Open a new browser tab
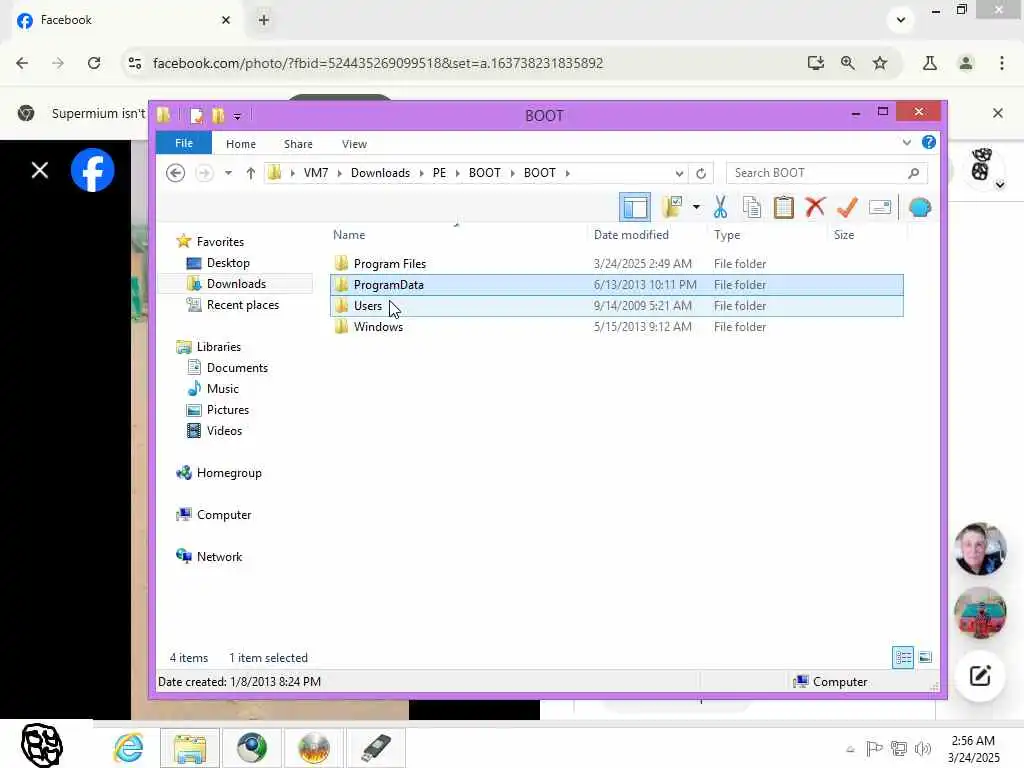This screenshot has height=768, width=1024. coord(263,20)
